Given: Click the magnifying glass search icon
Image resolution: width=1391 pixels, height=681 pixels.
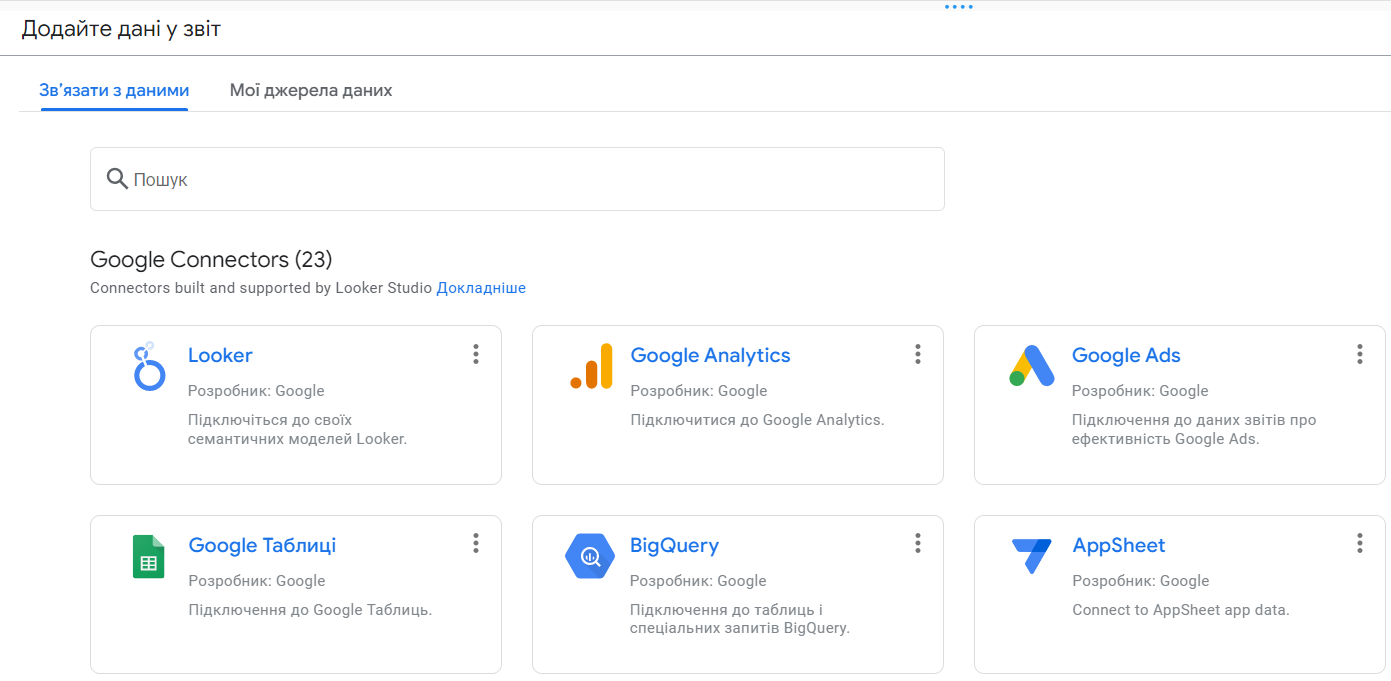Looking at the screenshot, I should tap(117, 179).
